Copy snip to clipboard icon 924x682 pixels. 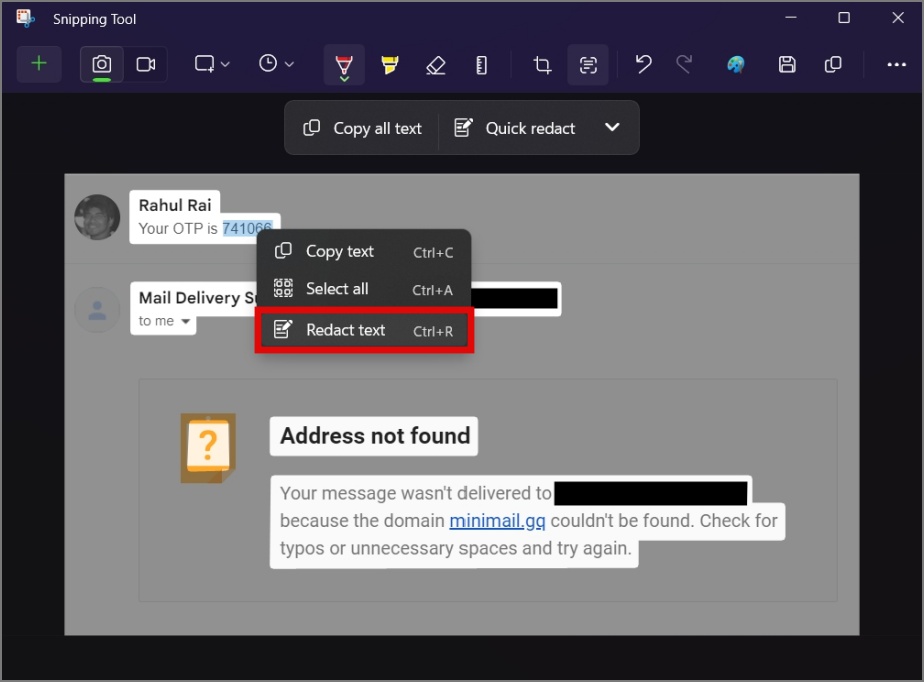(x=833, y=64)
